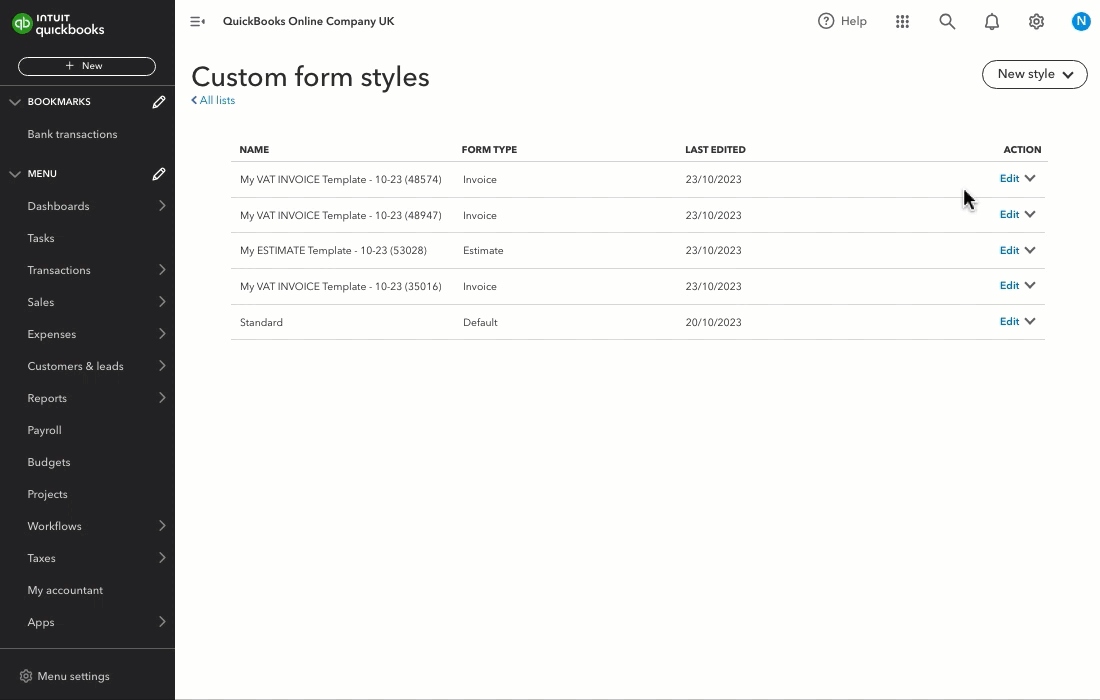The width and height of the screenshot is (1100, 700).
Task: Click the Help text label
Action: (854, 21)
